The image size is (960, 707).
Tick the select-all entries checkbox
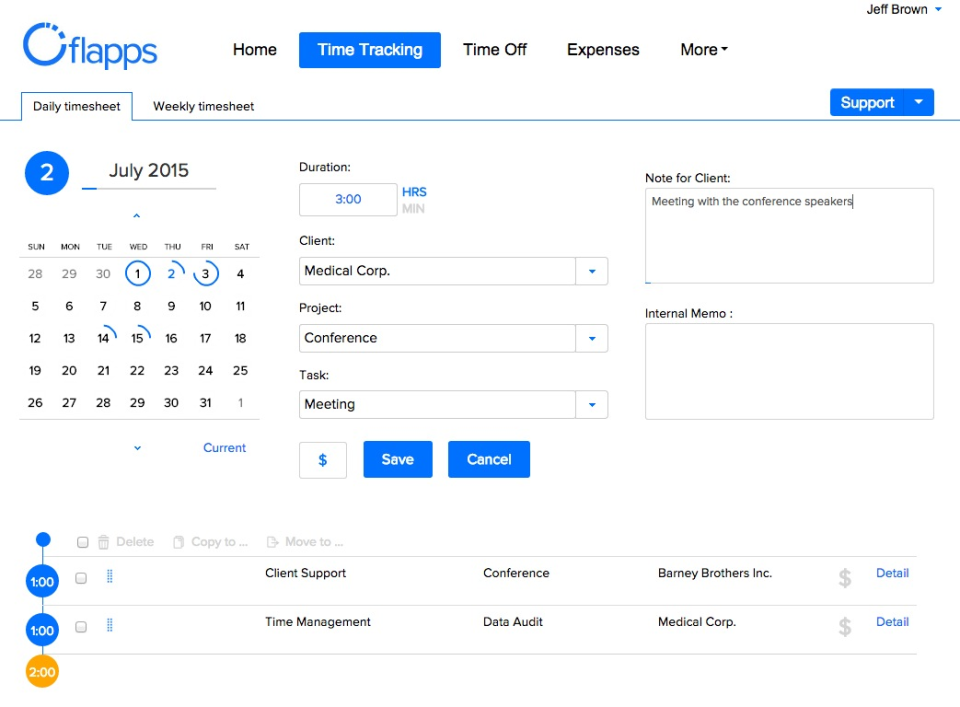point(83,542)
